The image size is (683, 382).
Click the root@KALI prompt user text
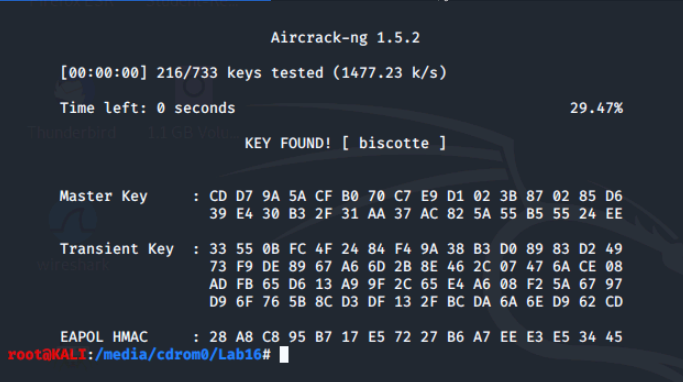coord(47,355)
